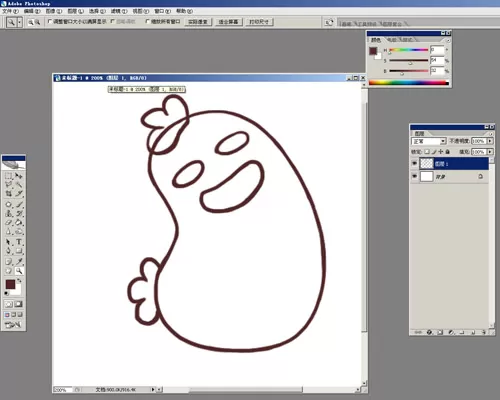Click the Actual Pixels button

pyautogui.click(x=198, y=22)
